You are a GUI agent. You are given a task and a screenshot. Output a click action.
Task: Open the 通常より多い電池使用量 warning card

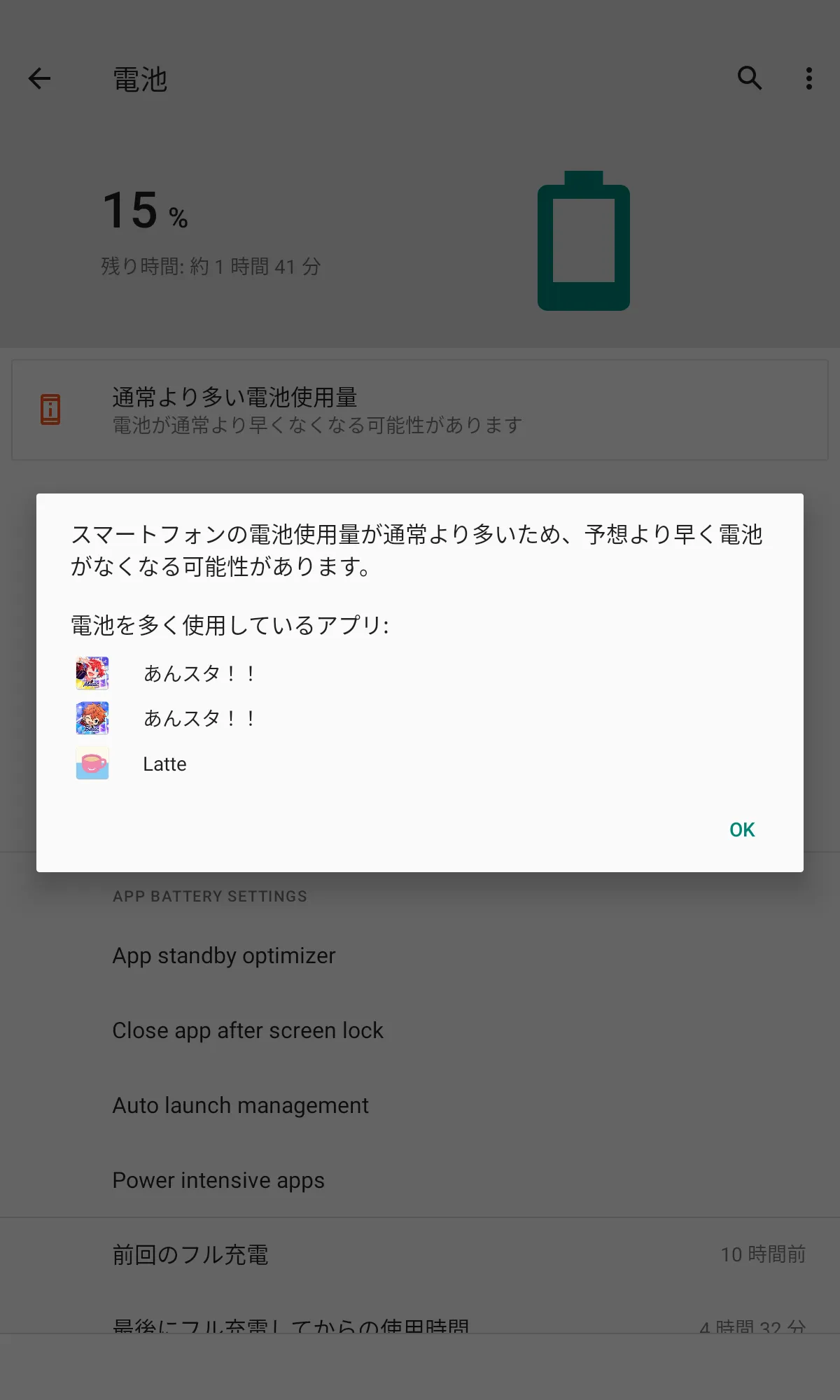420,410
